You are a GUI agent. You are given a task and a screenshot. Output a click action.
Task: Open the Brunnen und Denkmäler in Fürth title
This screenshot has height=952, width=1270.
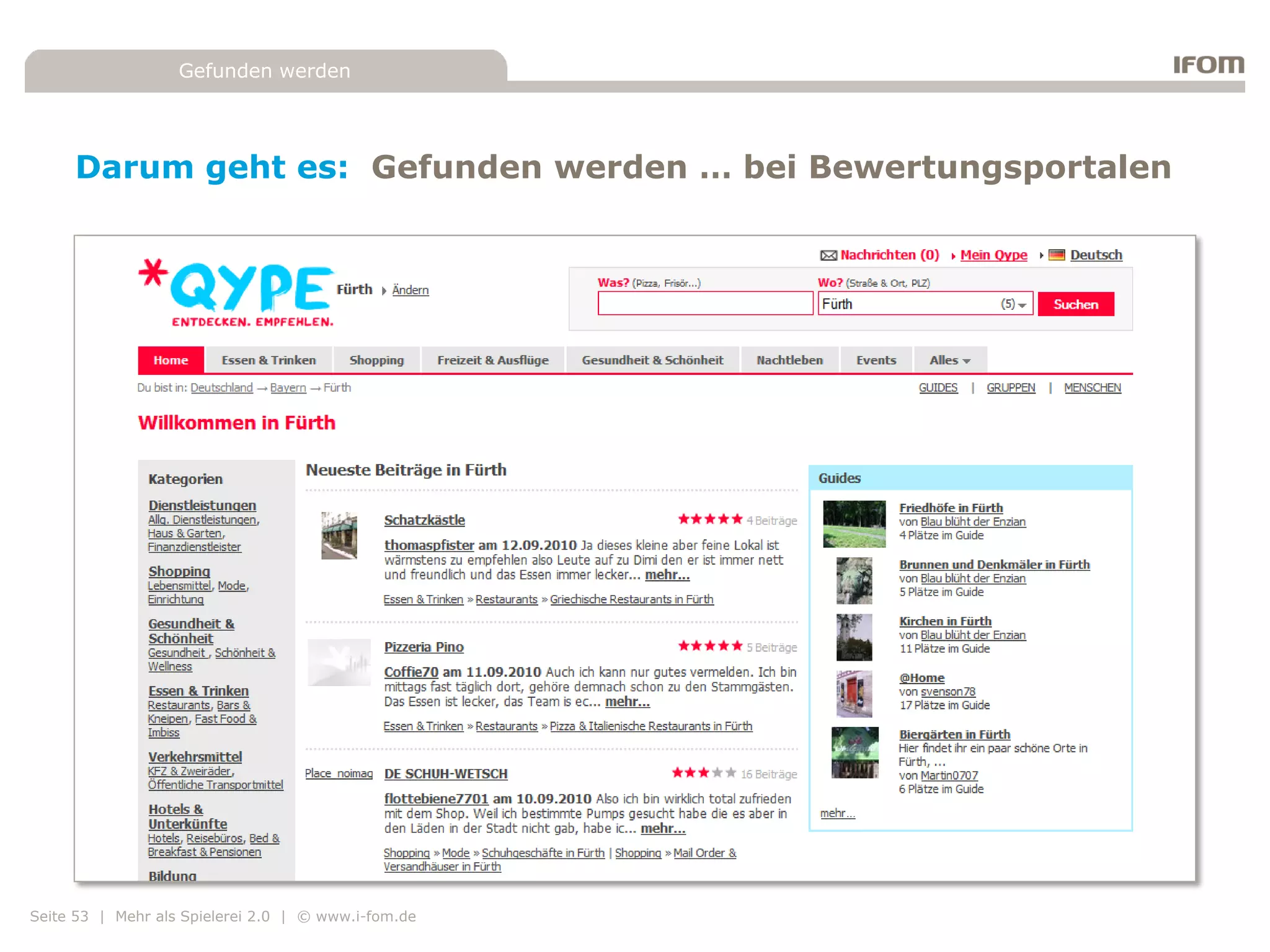[x=995, y=564]
